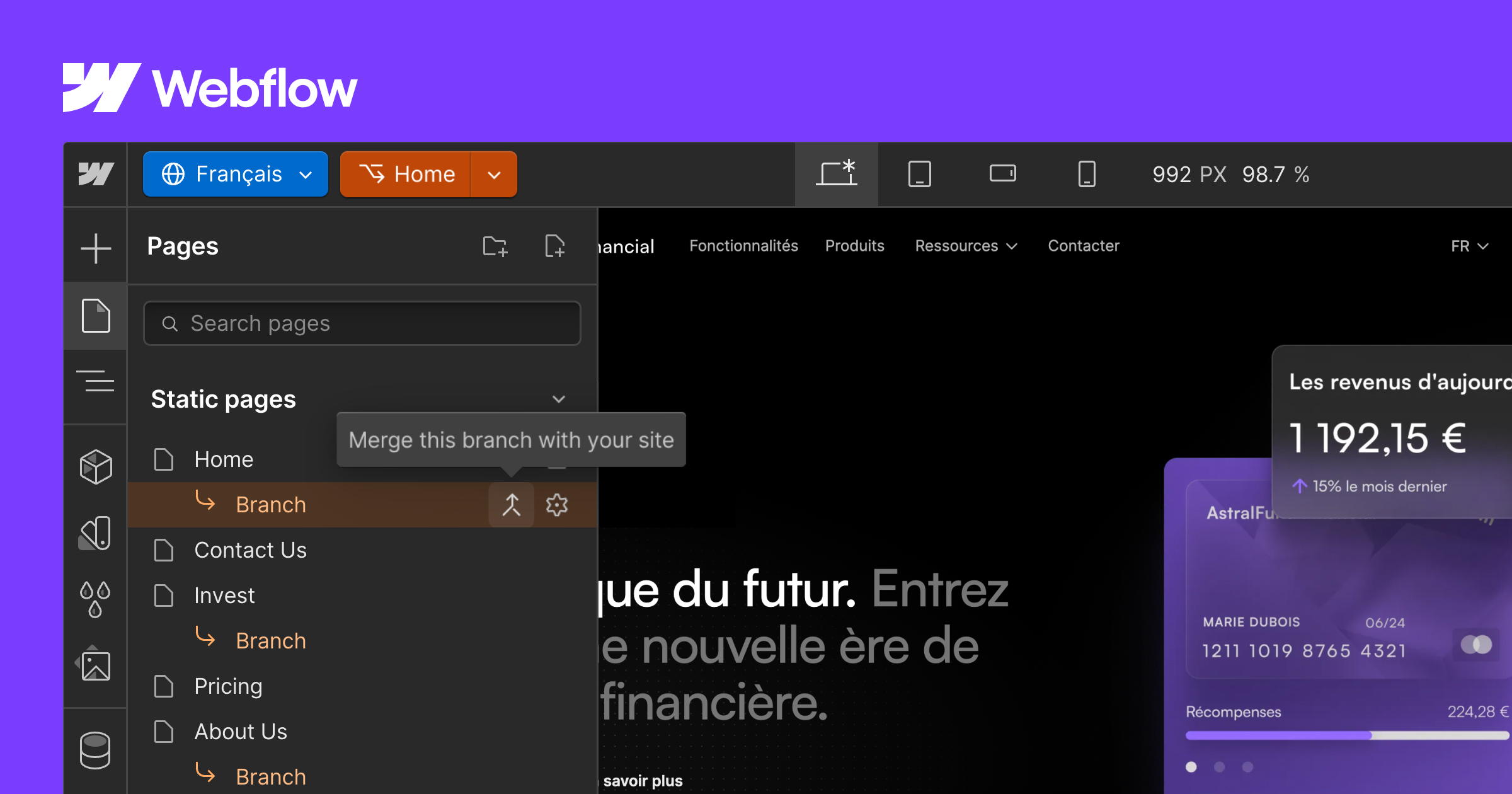Open the Ressources navigation menu
1512x794 pixels.
point(965,246)
